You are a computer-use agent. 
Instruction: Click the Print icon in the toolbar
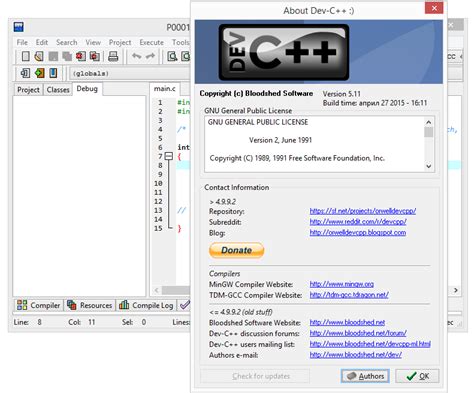pos(113,56)
